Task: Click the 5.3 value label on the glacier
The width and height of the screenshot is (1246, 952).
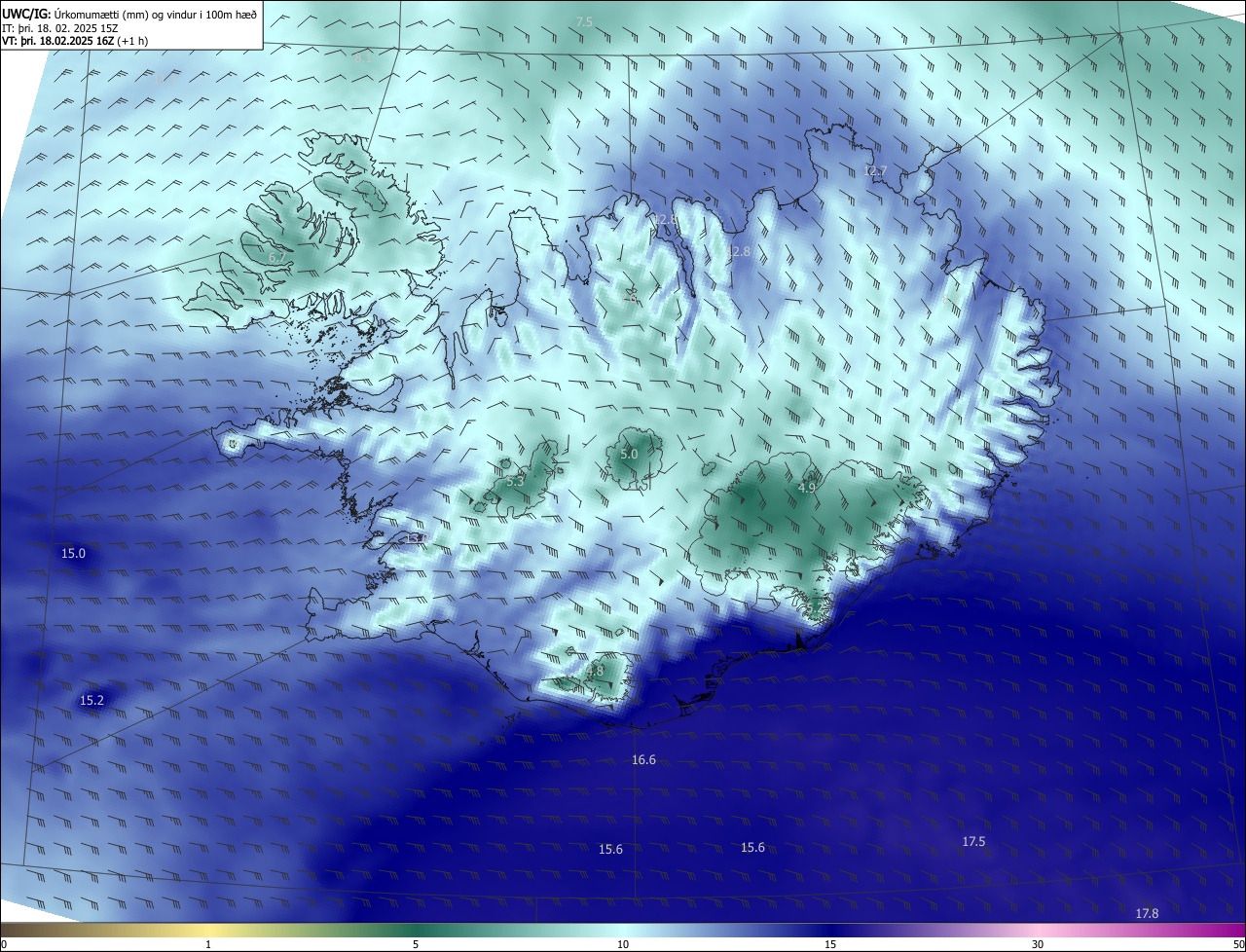Action: (x=516, y=481)
